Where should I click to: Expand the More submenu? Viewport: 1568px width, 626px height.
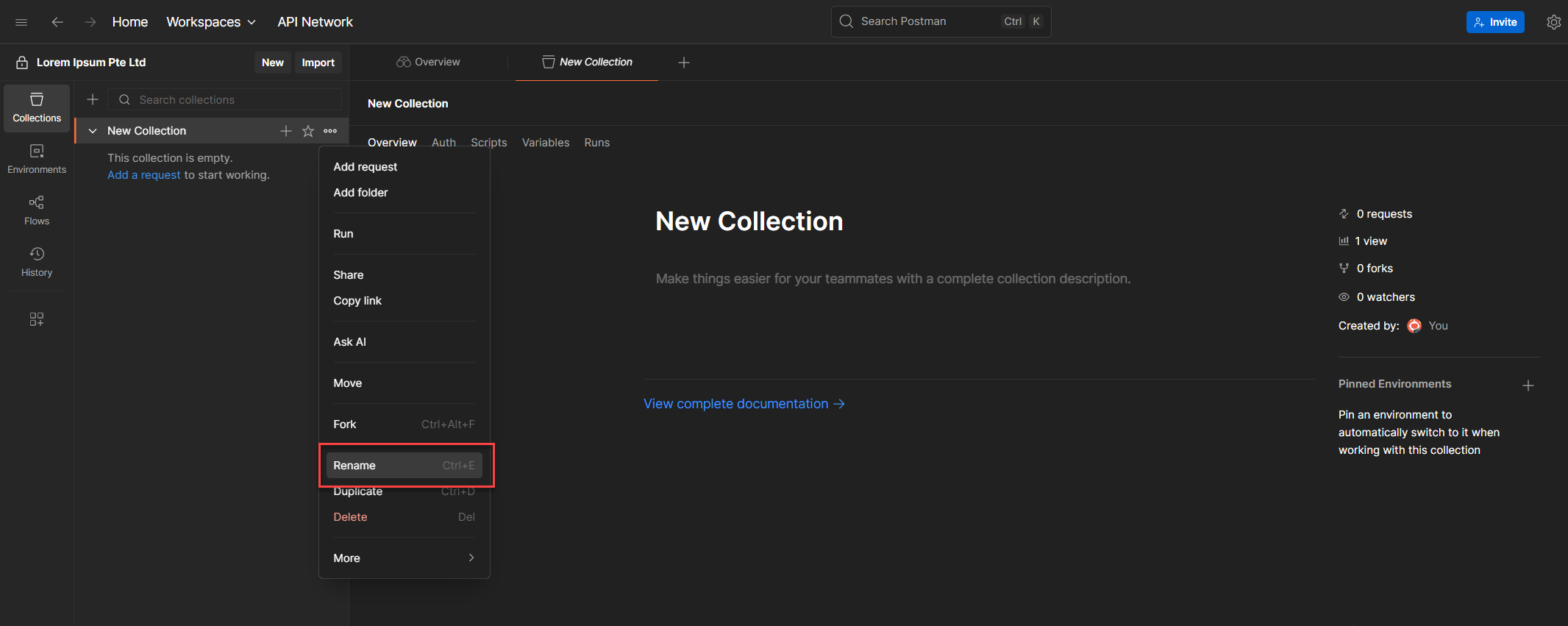[x=405, y=558]
